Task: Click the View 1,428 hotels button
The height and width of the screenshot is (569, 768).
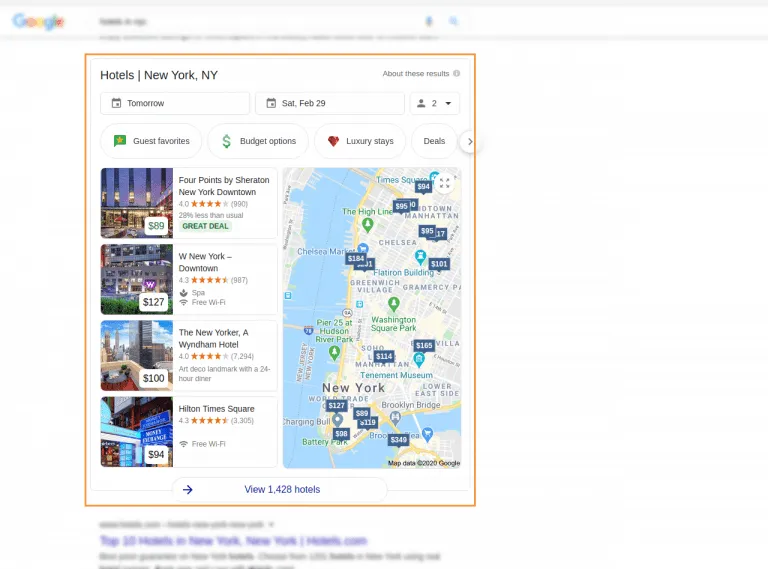Action: [x=279, y=489]
